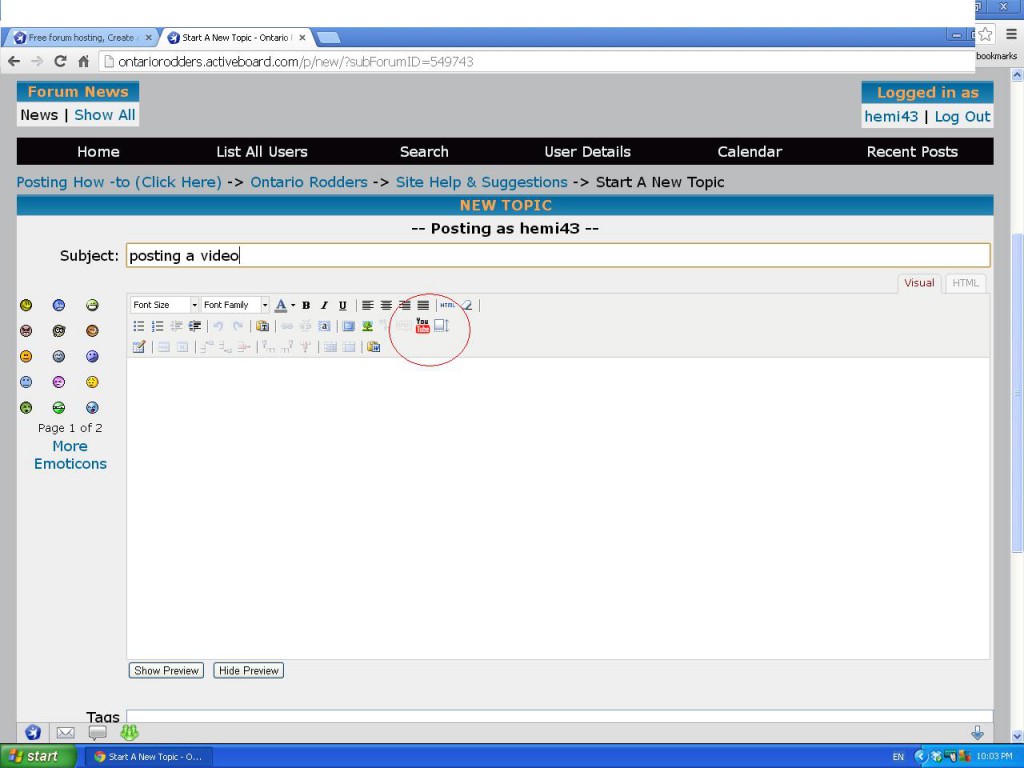The height and width of the screenshot is (768, 1024).
Task: Click the mail envelope icon in bottom bar
Action: pyautogui.click(x=65, y=733)
